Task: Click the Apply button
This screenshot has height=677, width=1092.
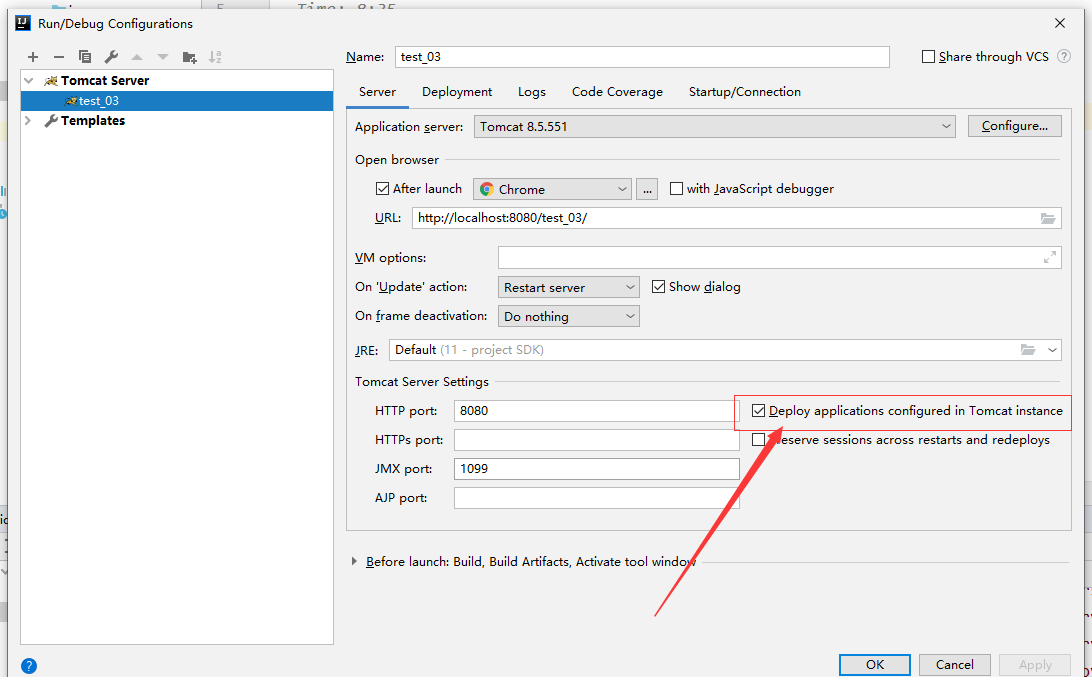Action: click(x=1035, y=664)
